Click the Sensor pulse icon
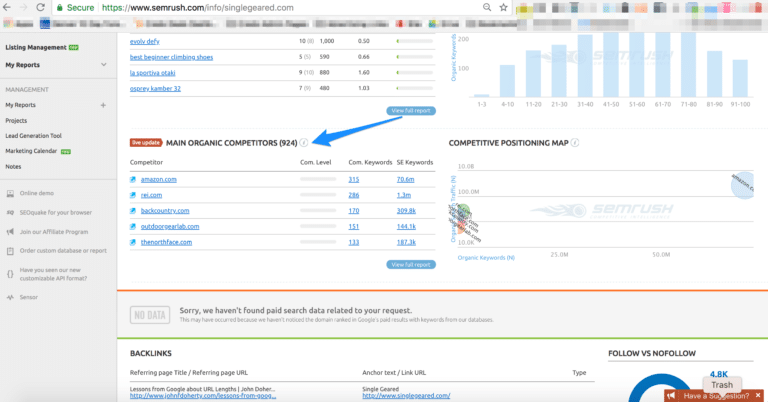Viewport: 768px width, 402px height. (x=10, y=297)
